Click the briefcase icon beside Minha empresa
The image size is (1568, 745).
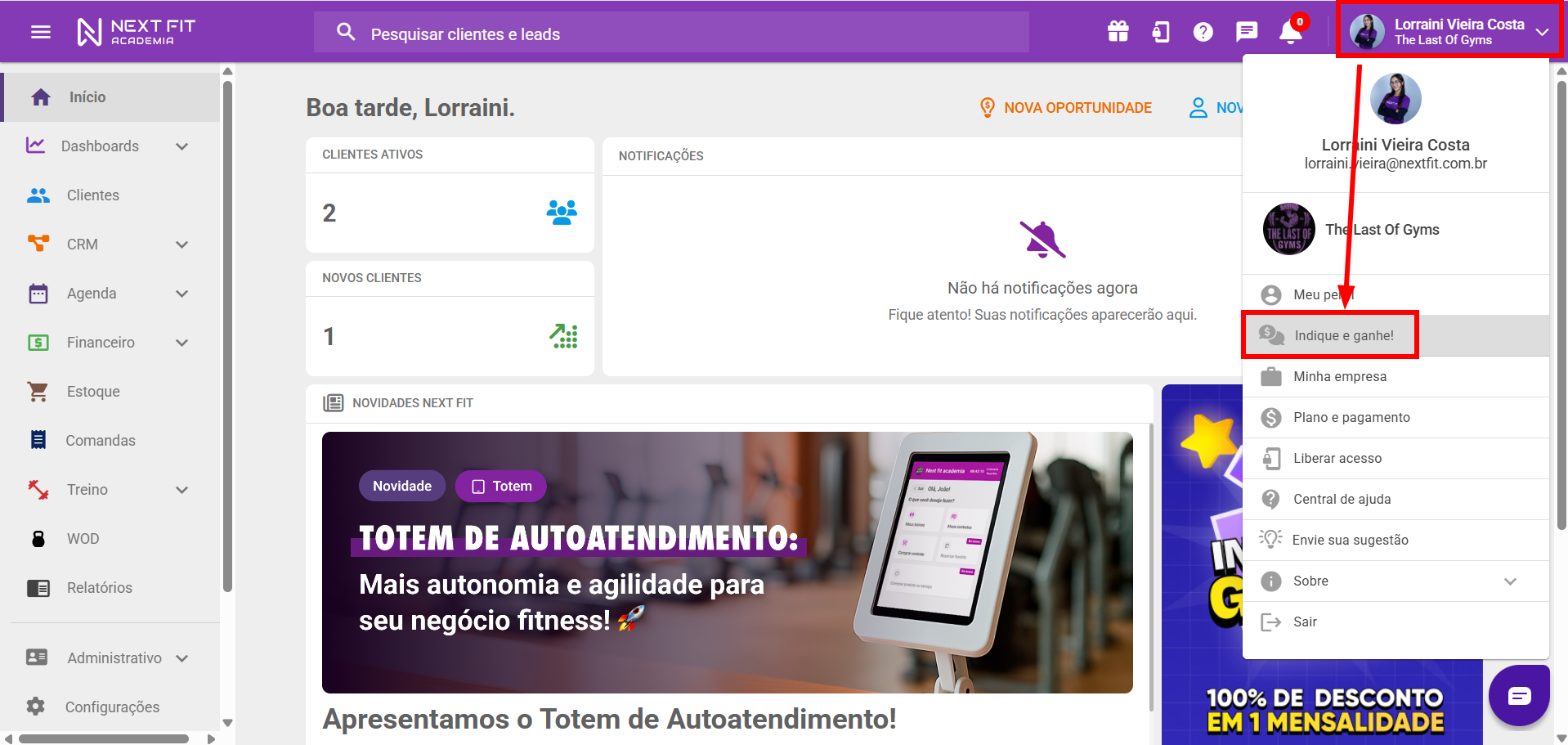[x=1270, y=376]
